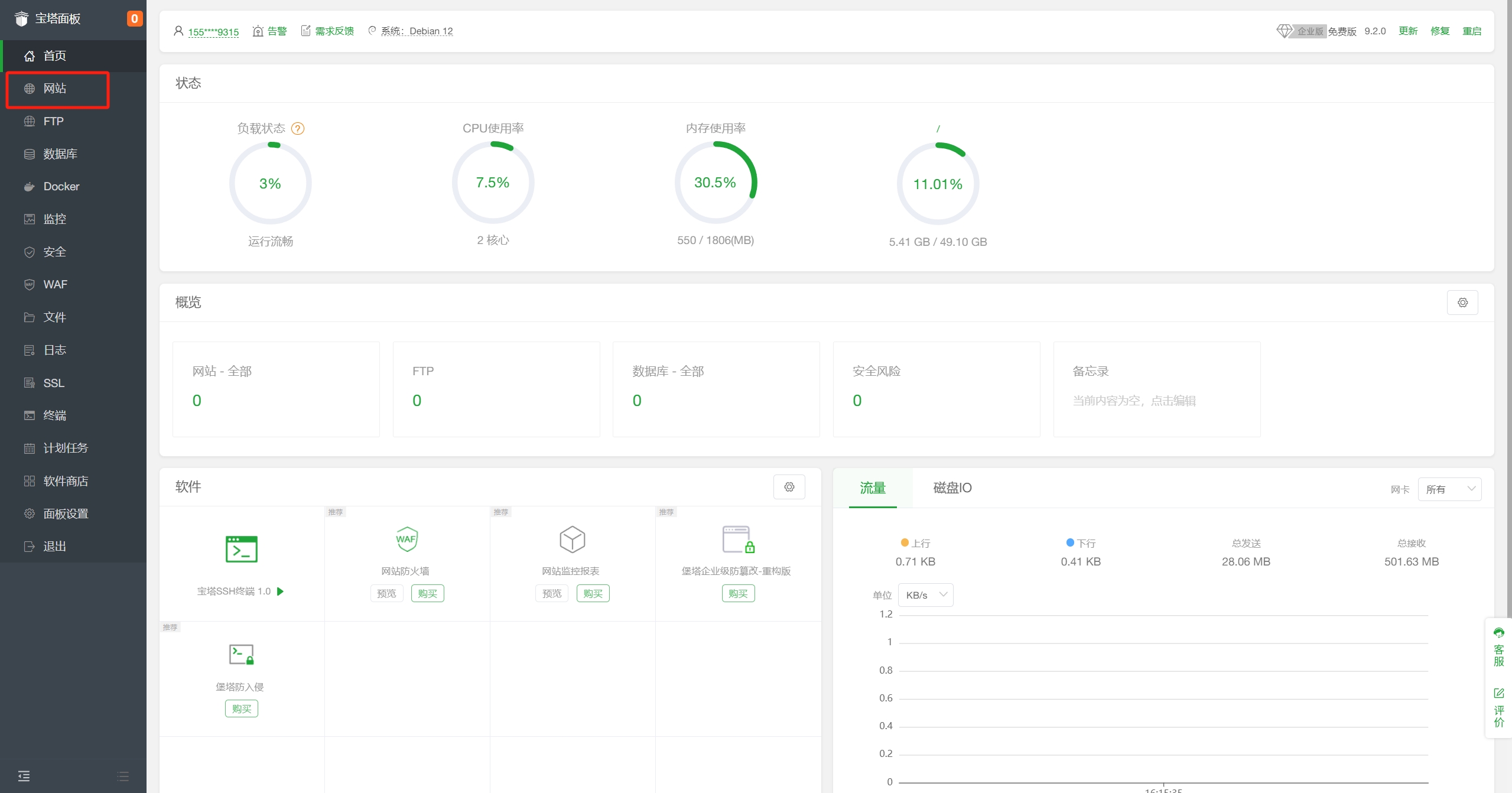Click the 更新 link in header
This screenshot has height=793, width=1512.
(x=1407, y=31)
